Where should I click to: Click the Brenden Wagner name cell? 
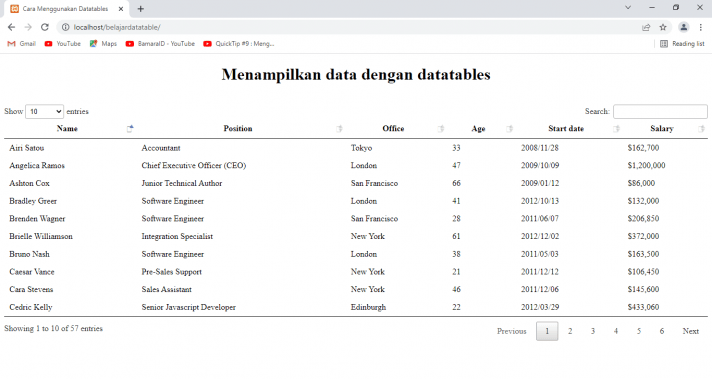(37, 219)
